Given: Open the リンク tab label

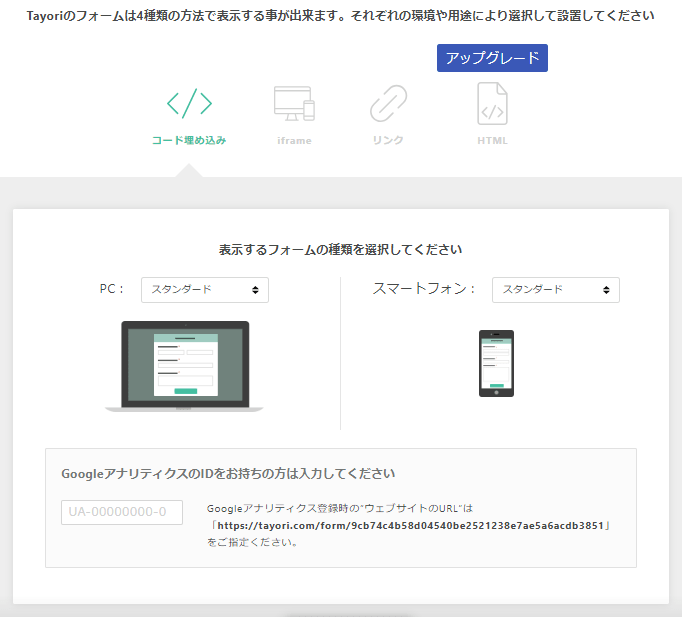Looking at the screenshot, I should click(388, 140).
